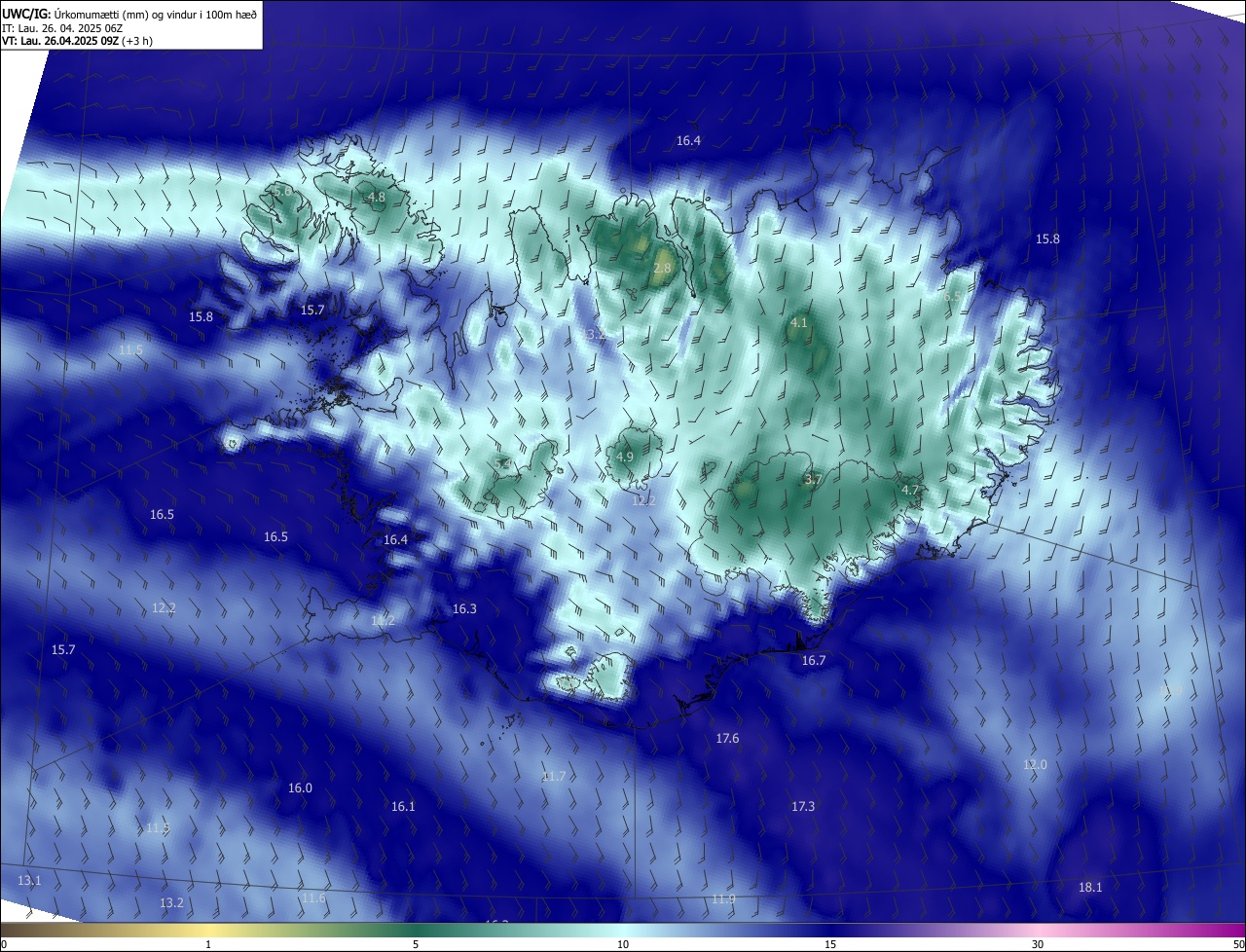Click the 17.3 value label

[803, 806]
